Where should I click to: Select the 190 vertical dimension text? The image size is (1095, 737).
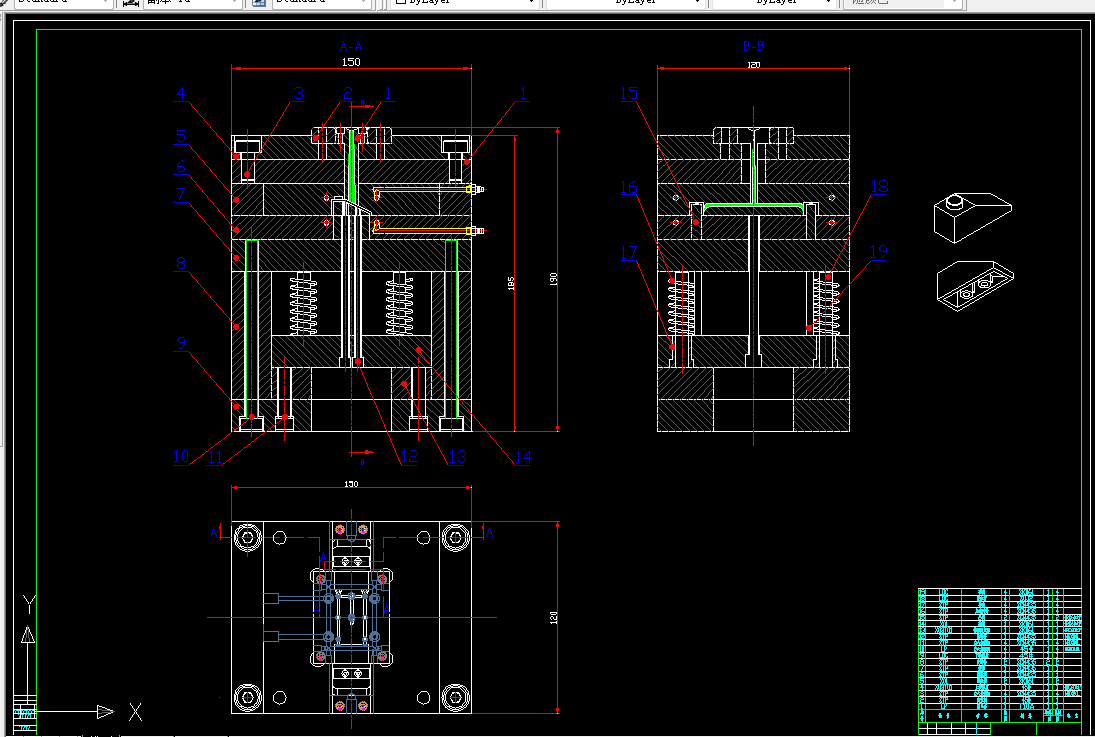pos(554,279)
